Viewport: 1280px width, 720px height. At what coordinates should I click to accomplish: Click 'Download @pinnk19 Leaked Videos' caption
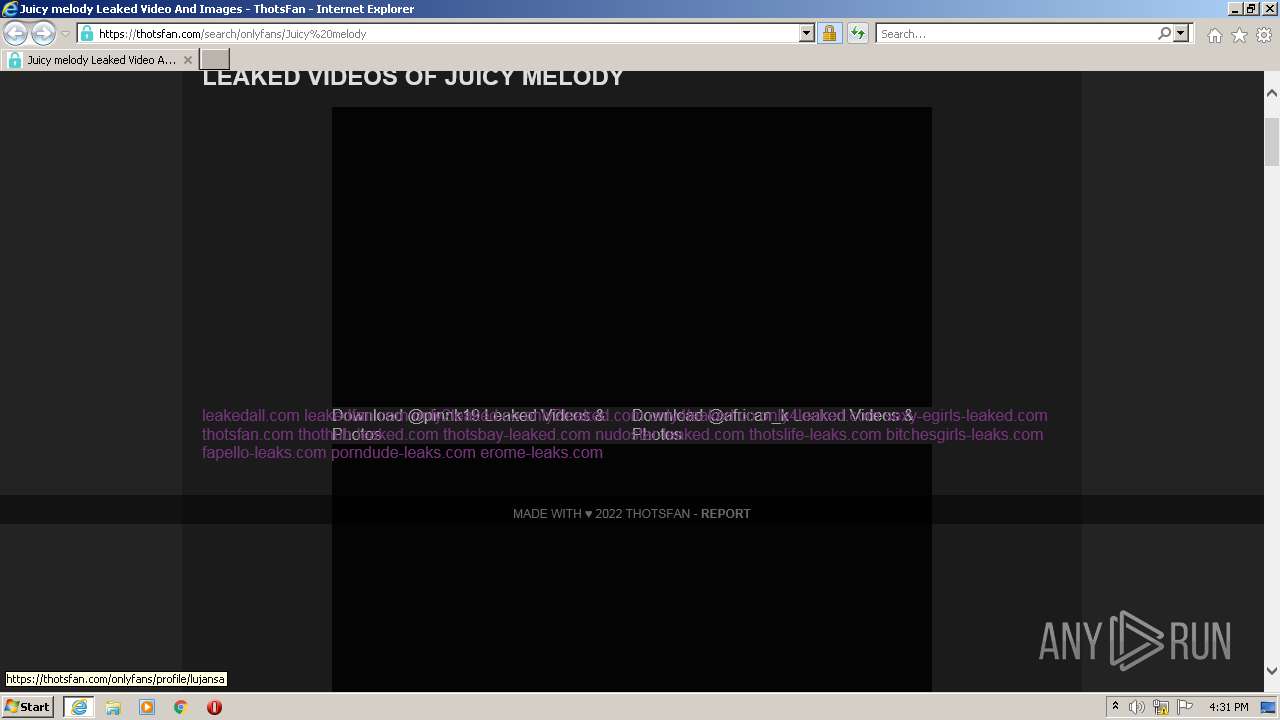click(468, 425)
